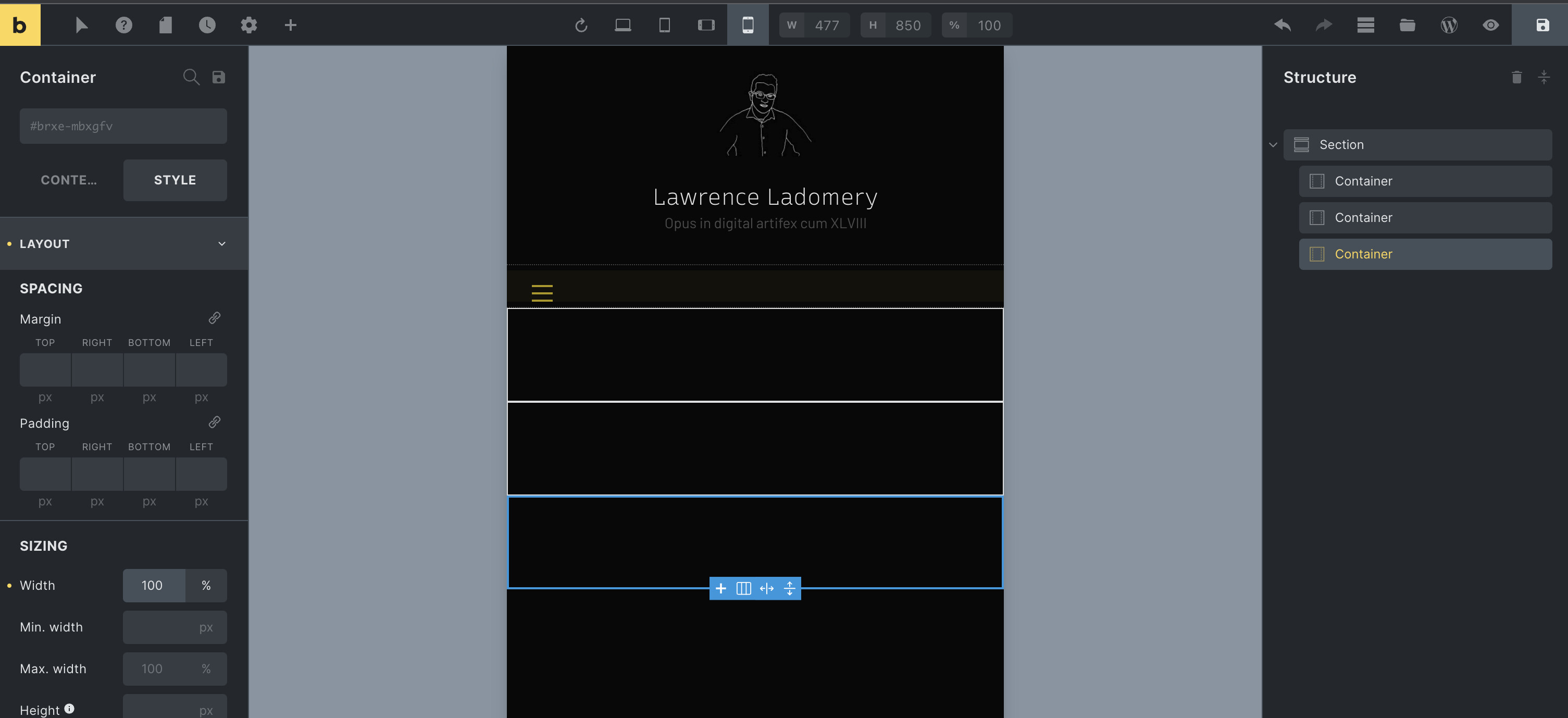Open the Bricks logo menu
Screen dimensions: 1568x718
pos(20,25)
